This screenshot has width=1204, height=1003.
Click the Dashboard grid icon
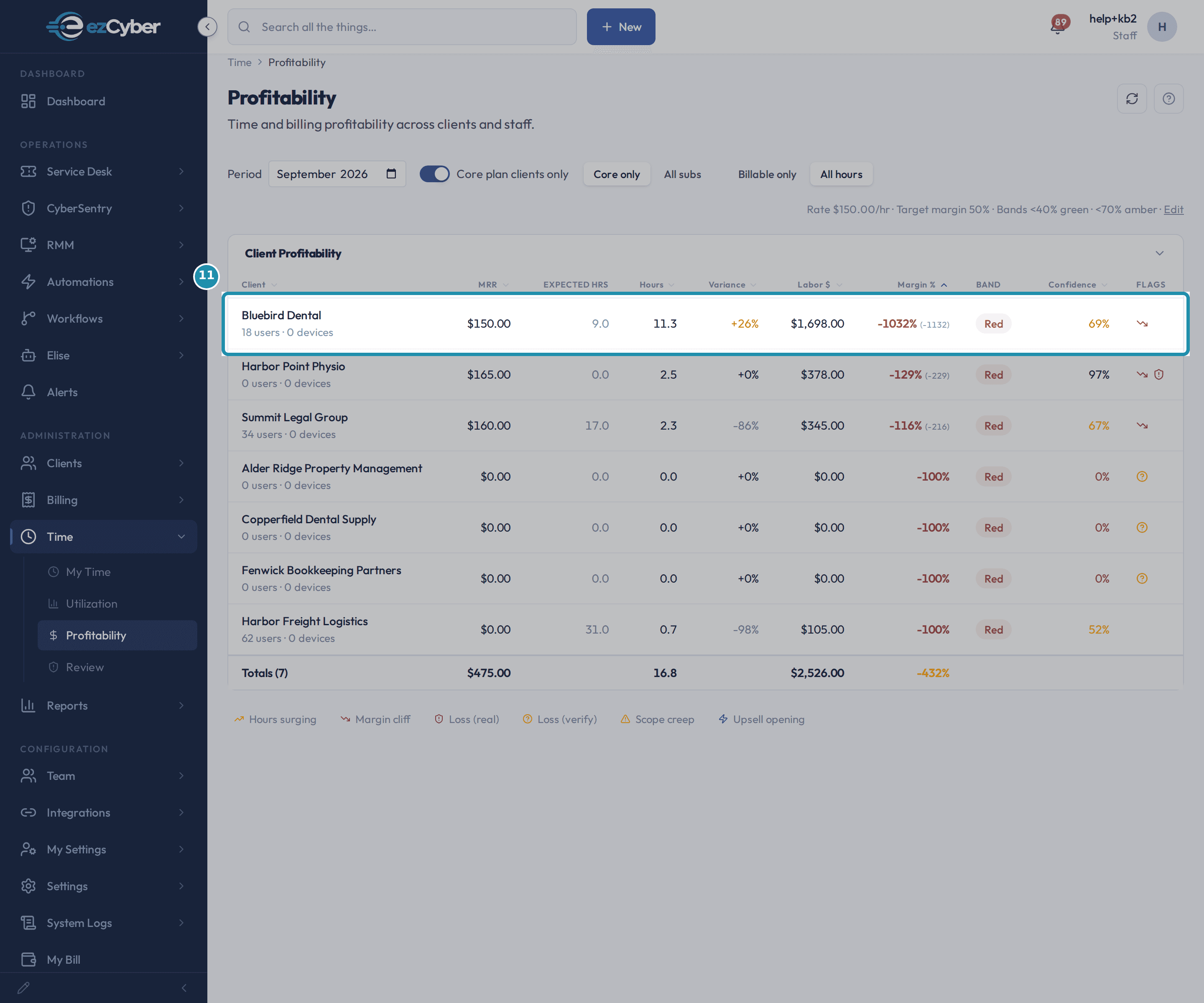tap(28, 102)
